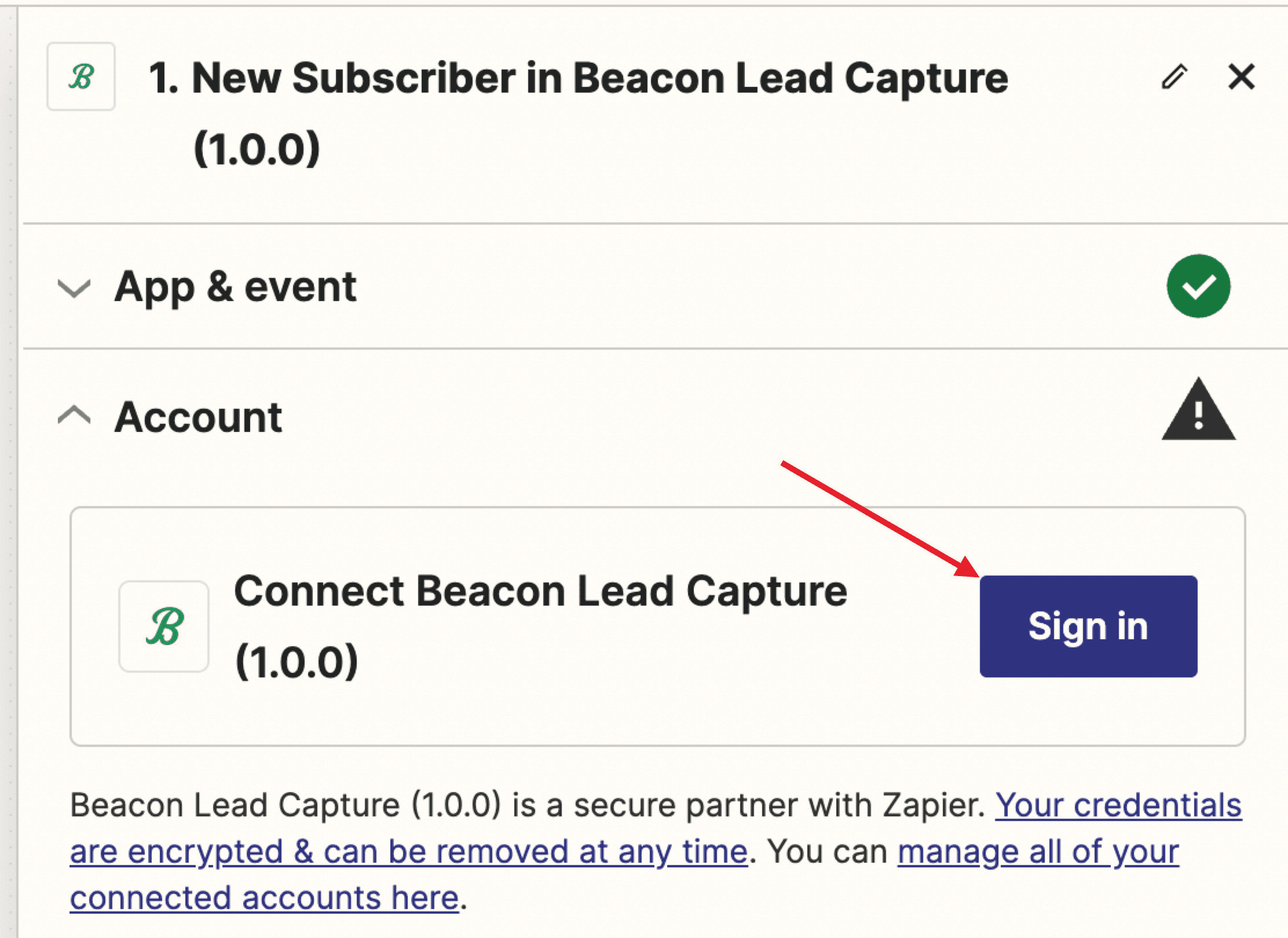
Task: Expand the App & event chevron
Action: pyautogui.click(x=74, y=288)
